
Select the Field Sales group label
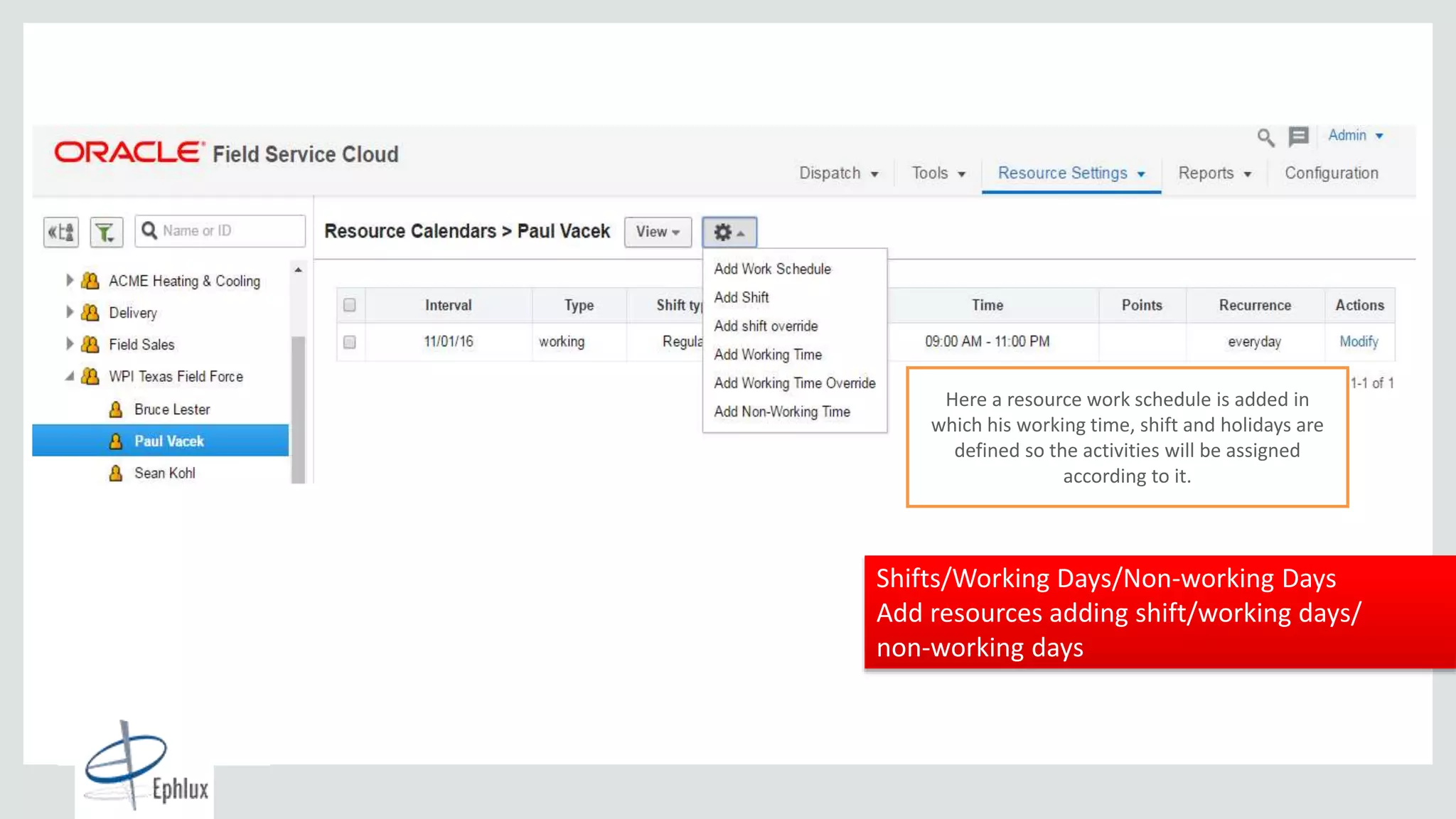click(x=141, y=345)
